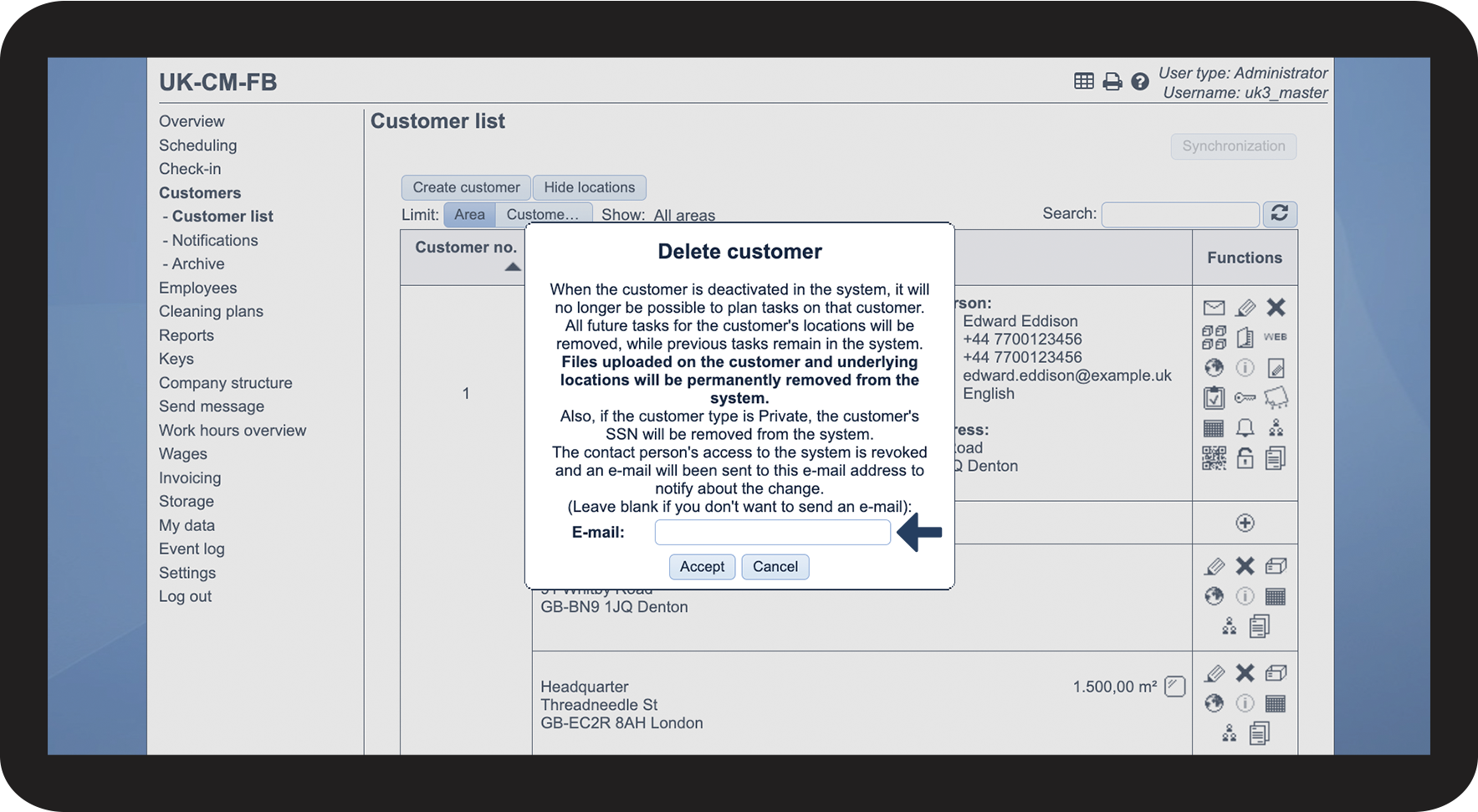Click the Hide locations button
Screen dimensions: 1478x812
pos(589,187)
